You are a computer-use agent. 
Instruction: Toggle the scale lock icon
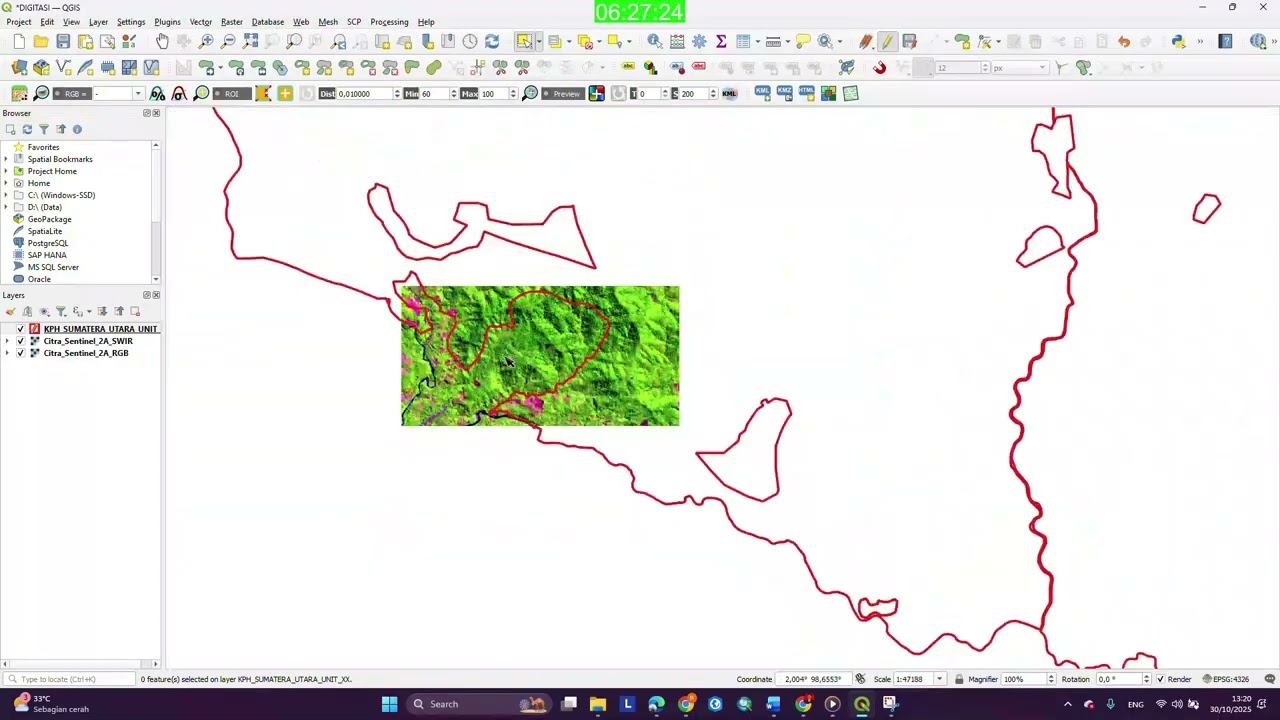coord(959,679)
